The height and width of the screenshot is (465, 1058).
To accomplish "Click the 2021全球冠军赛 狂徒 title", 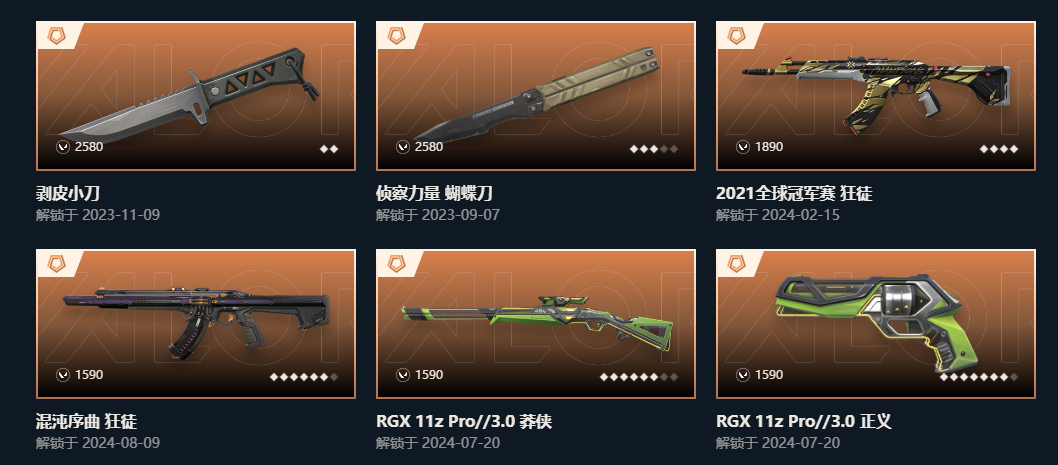I will (794, 194).
